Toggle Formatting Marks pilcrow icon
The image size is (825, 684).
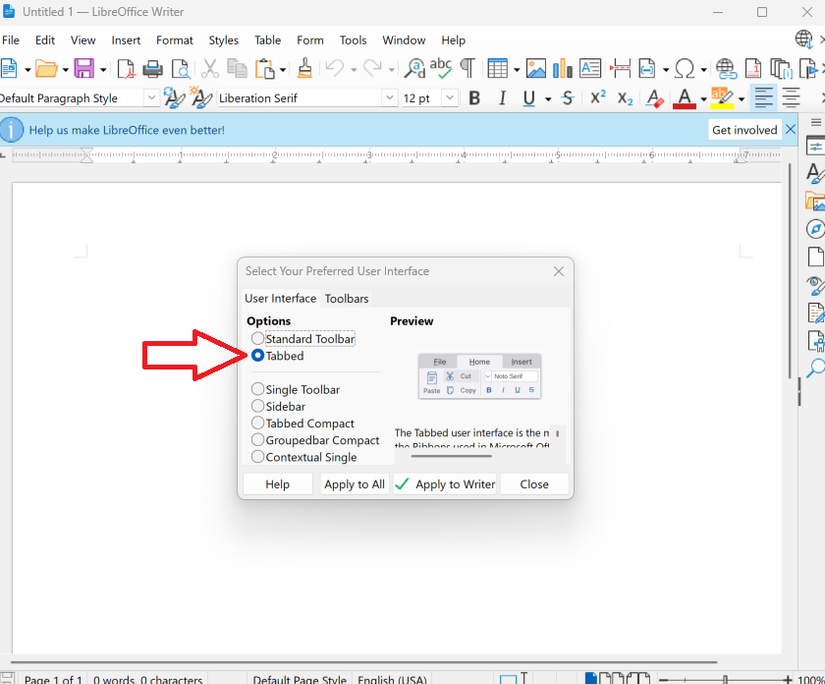(467, 68)
